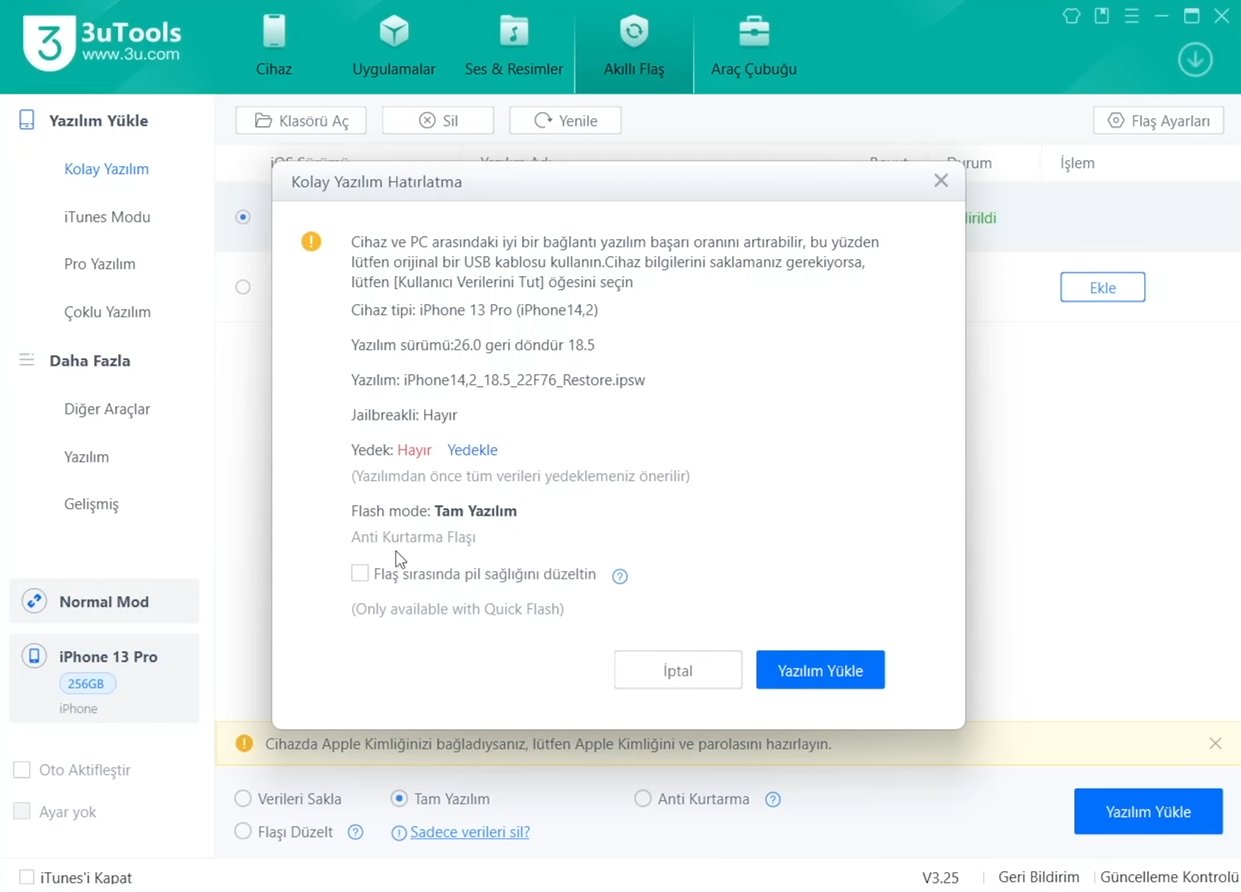The height and width of the screenshot is (892, 1241).
Task: Click Cihaz tipi iPhone 13 Pro text
Action: click(x=475, y=310)
